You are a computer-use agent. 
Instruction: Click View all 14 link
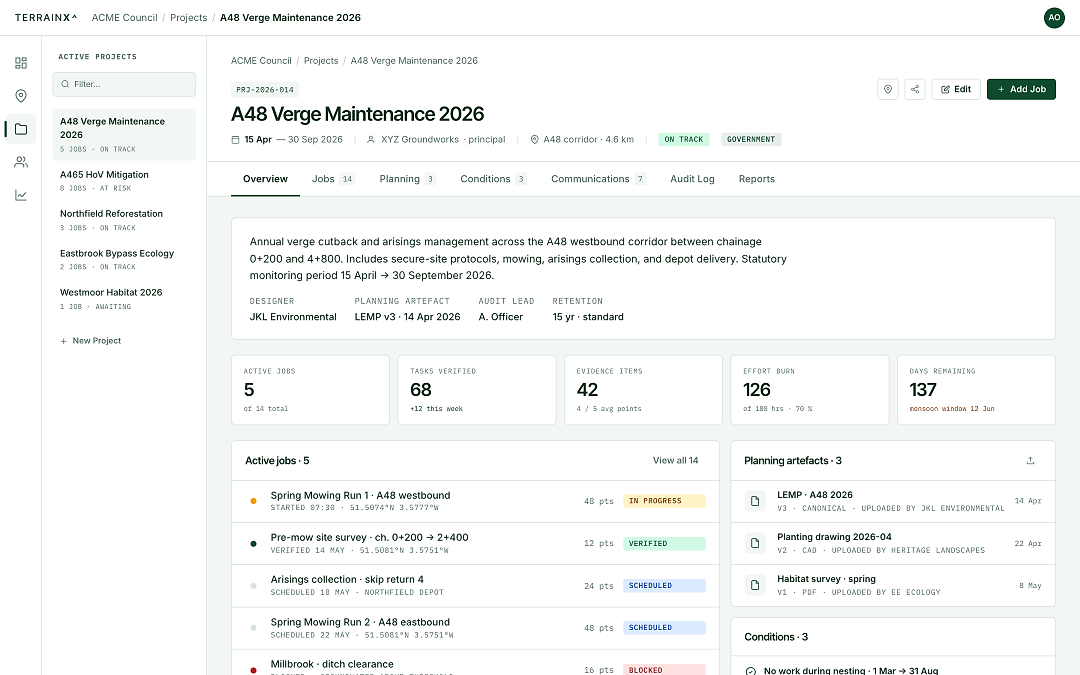(x=675, y=461)
